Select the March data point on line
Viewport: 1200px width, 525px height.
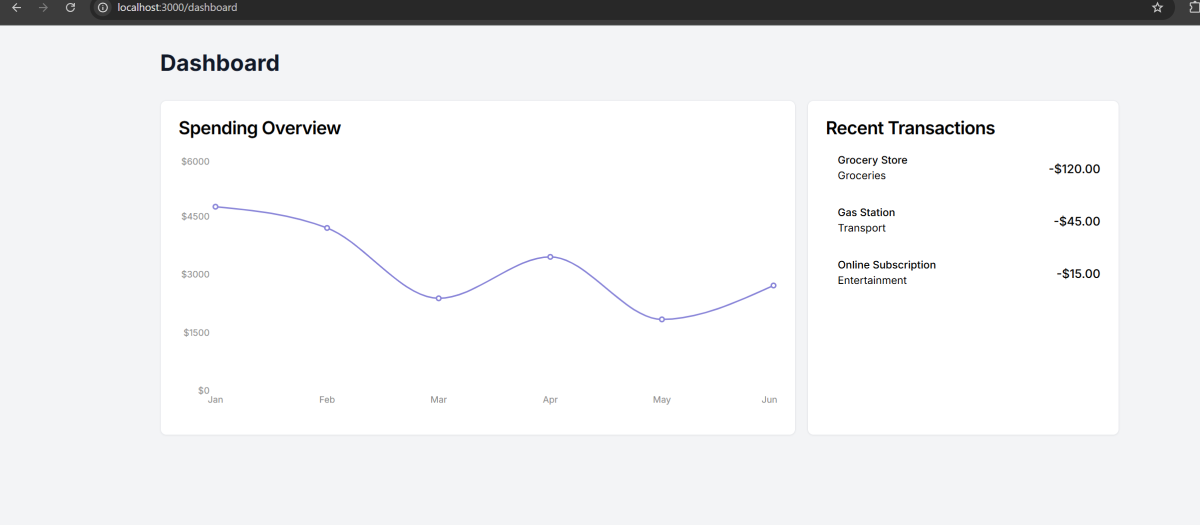click(438, 298)
